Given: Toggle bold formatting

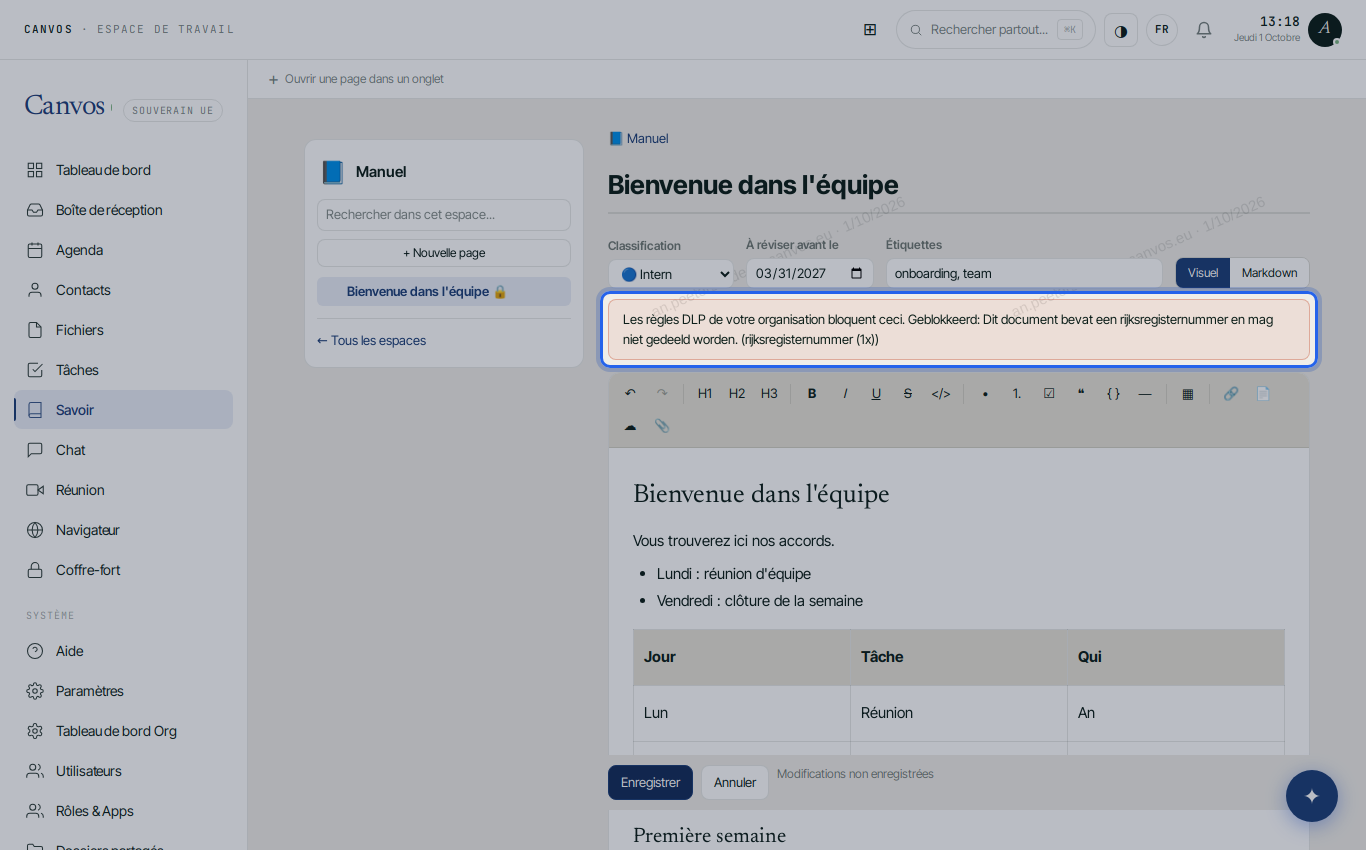Looking at the screenshot, I should point(812,393).
